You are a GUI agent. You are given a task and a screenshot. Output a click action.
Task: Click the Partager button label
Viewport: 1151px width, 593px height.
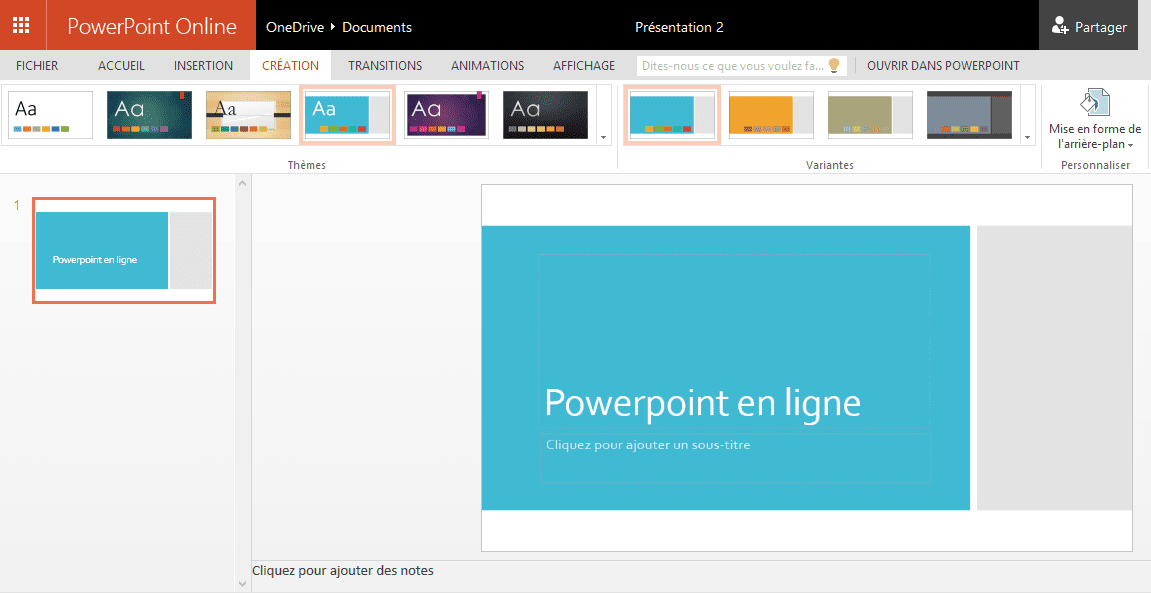click(1100, 27)
